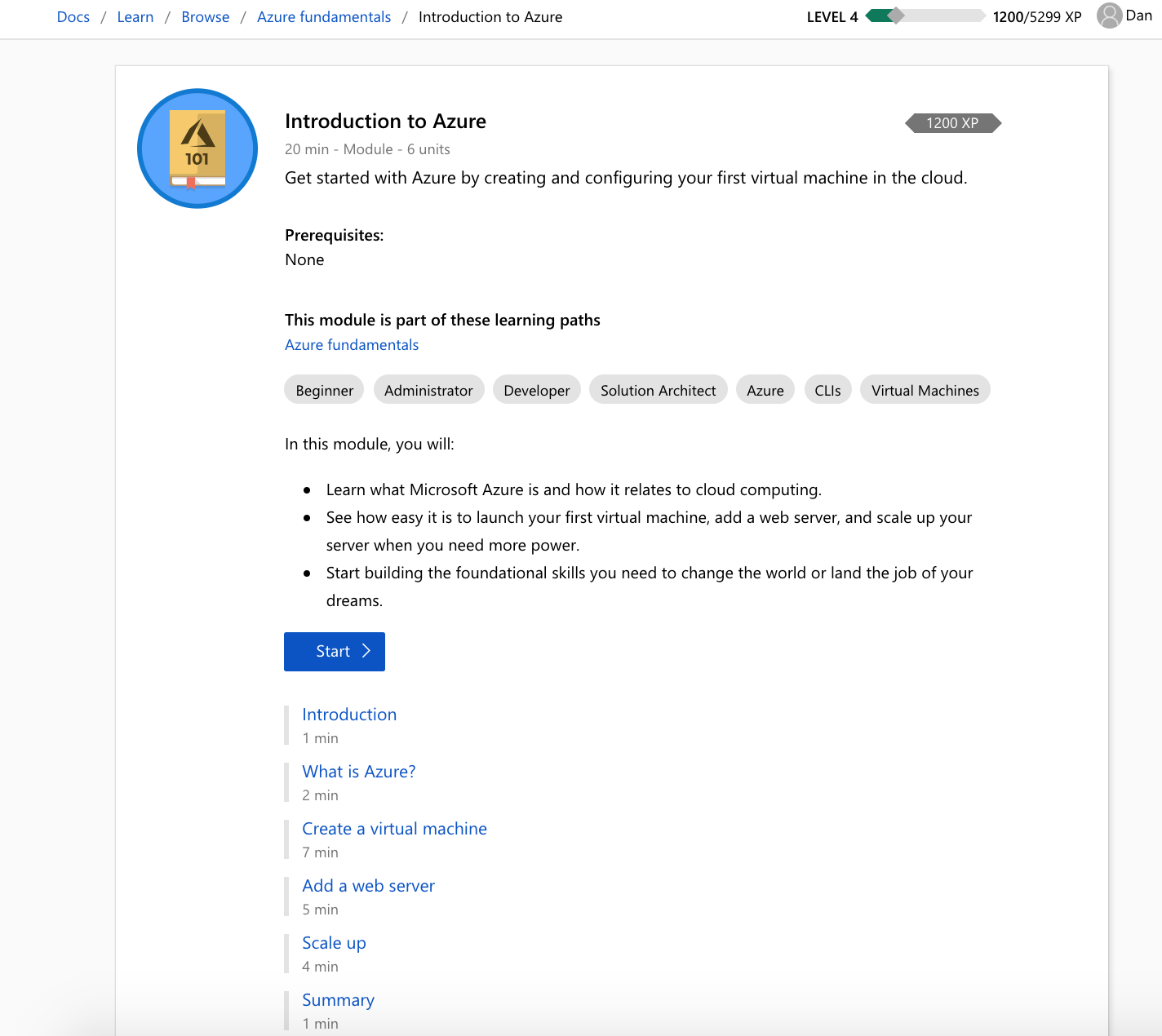Navigate to the Learn section
The width and height of the screenshot is (1162, 1036).
coord(135,16)
